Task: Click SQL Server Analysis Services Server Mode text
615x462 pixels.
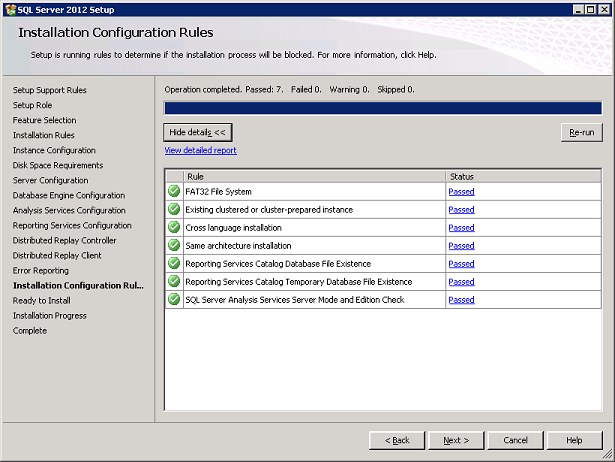Action: (295, 300)
